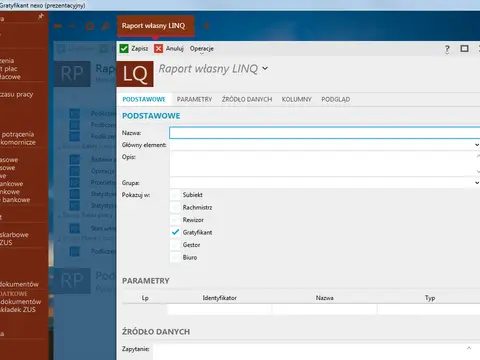Open the sidebar item 'kładek ZUS'
The height and width of the screenshot is (360, 480).
(18, 309)
